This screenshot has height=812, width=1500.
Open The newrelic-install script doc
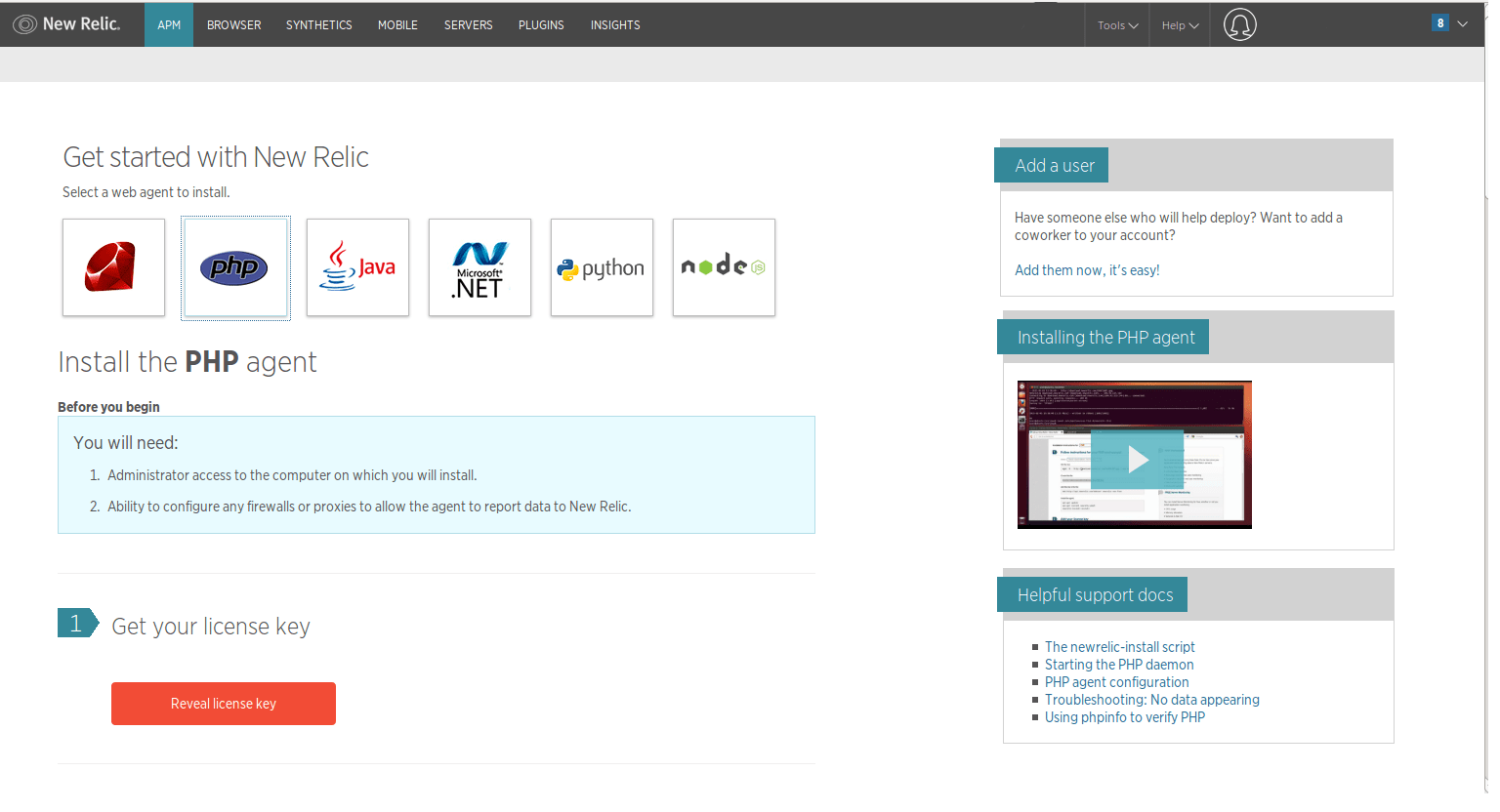[x=1119, y=647]
